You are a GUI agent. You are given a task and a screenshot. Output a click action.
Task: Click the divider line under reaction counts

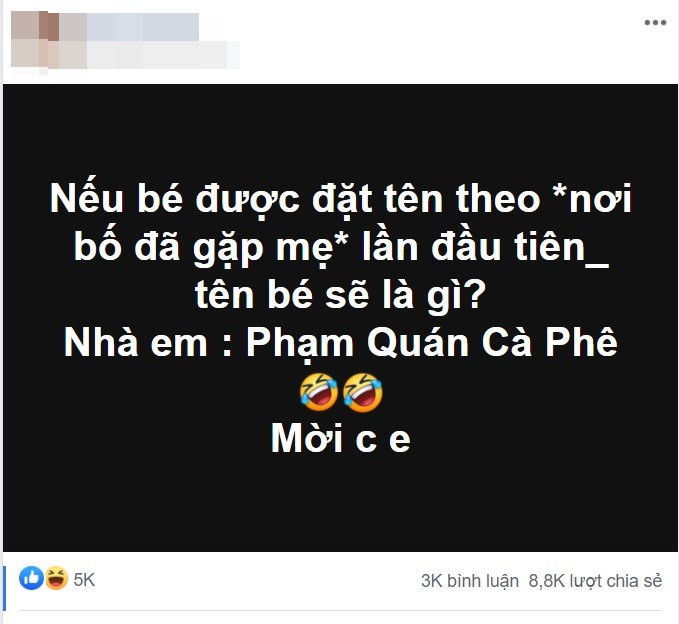click(x=340, y=611)
